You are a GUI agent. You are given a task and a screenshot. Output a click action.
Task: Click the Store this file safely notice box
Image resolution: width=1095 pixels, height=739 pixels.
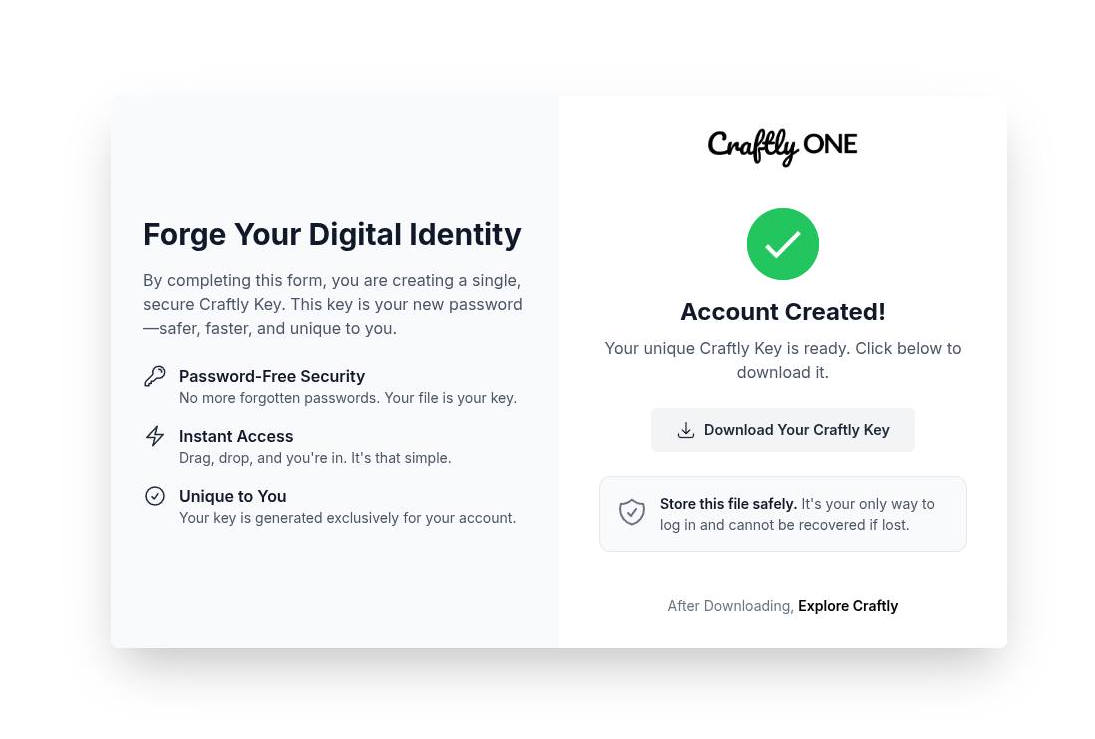point(783,513)
